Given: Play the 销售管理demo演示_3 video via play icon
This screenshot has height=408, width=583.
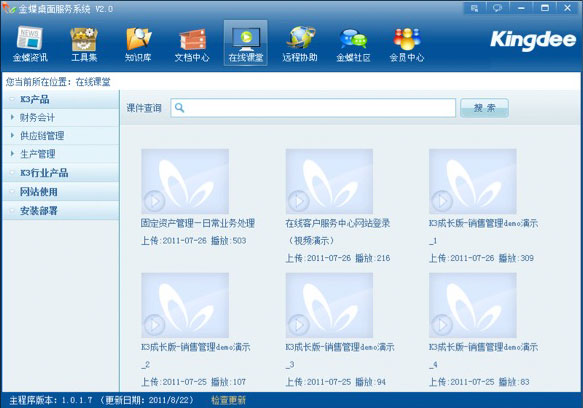Looking at the screenshot, I should coord(299,325).
